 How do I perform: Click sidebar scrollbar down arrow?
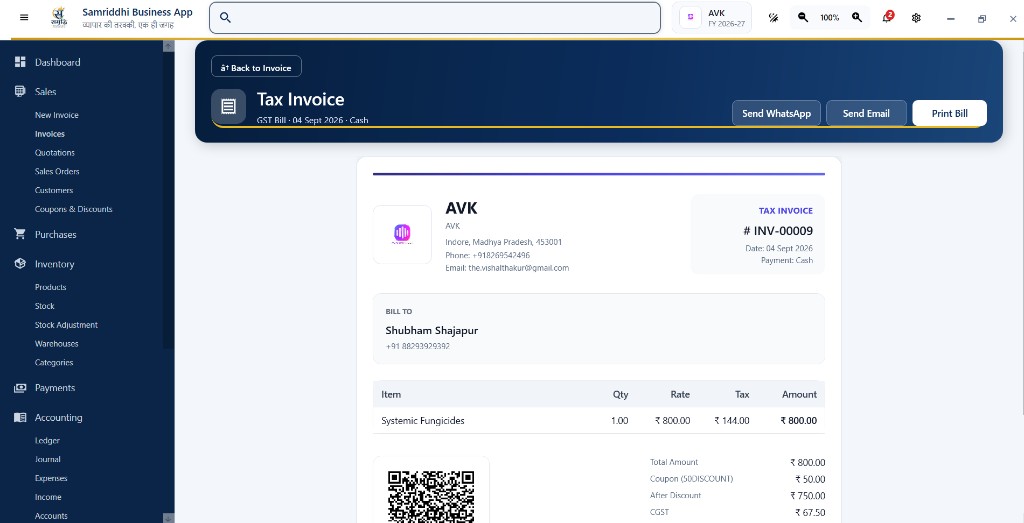(x=168, y=518)
